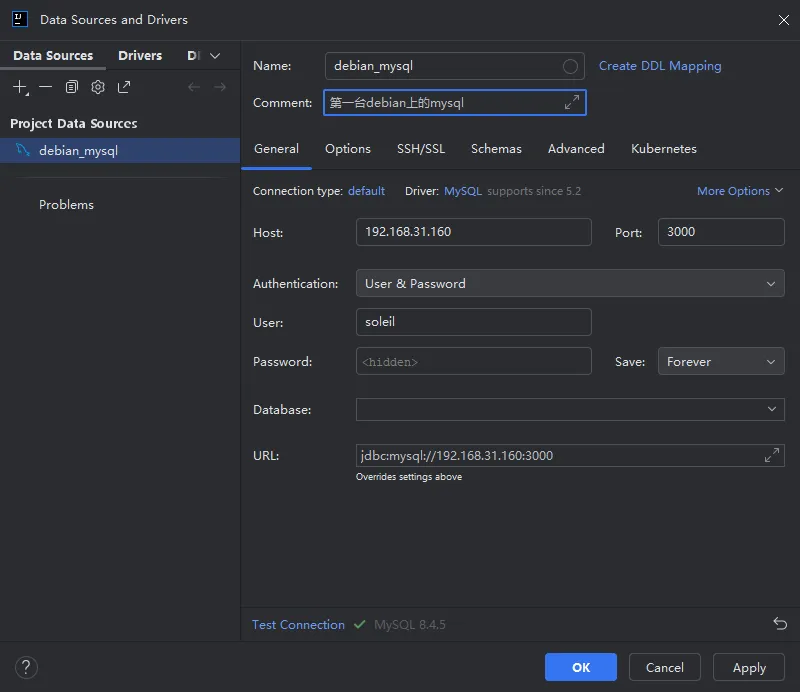Image resolution: width=800 pixels, height=692 pixels.
Task: Open help with the question mark icon
Action: 27,667
